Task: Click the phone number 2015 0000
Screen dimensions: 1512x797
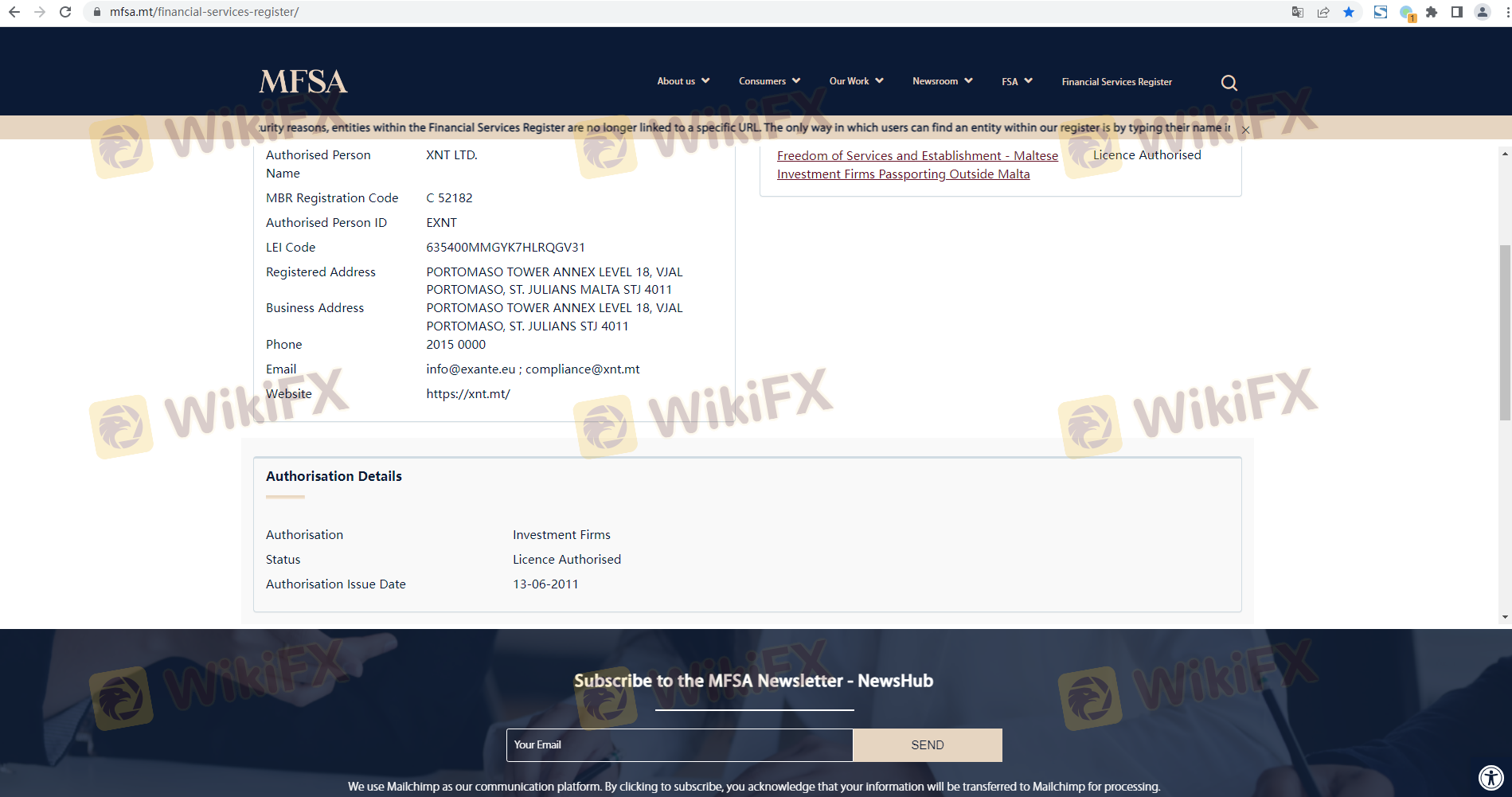Action: (455, 345)
